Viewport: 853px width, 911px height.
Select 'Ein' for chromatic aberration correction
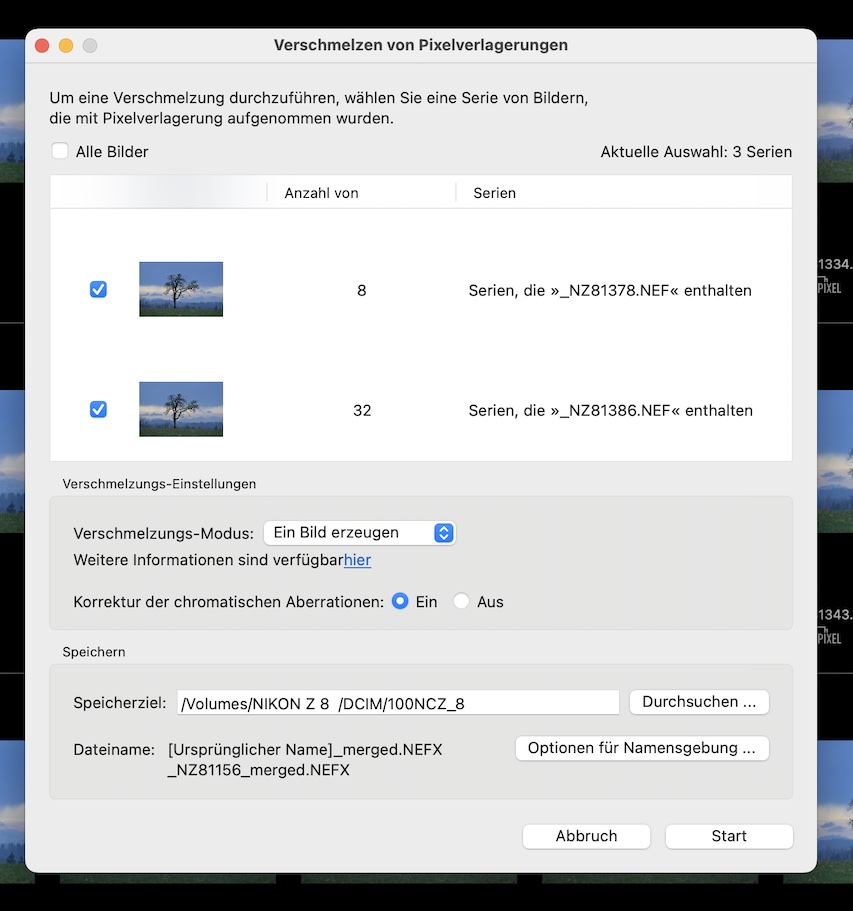pyautogui.click(x=401, y=602)
